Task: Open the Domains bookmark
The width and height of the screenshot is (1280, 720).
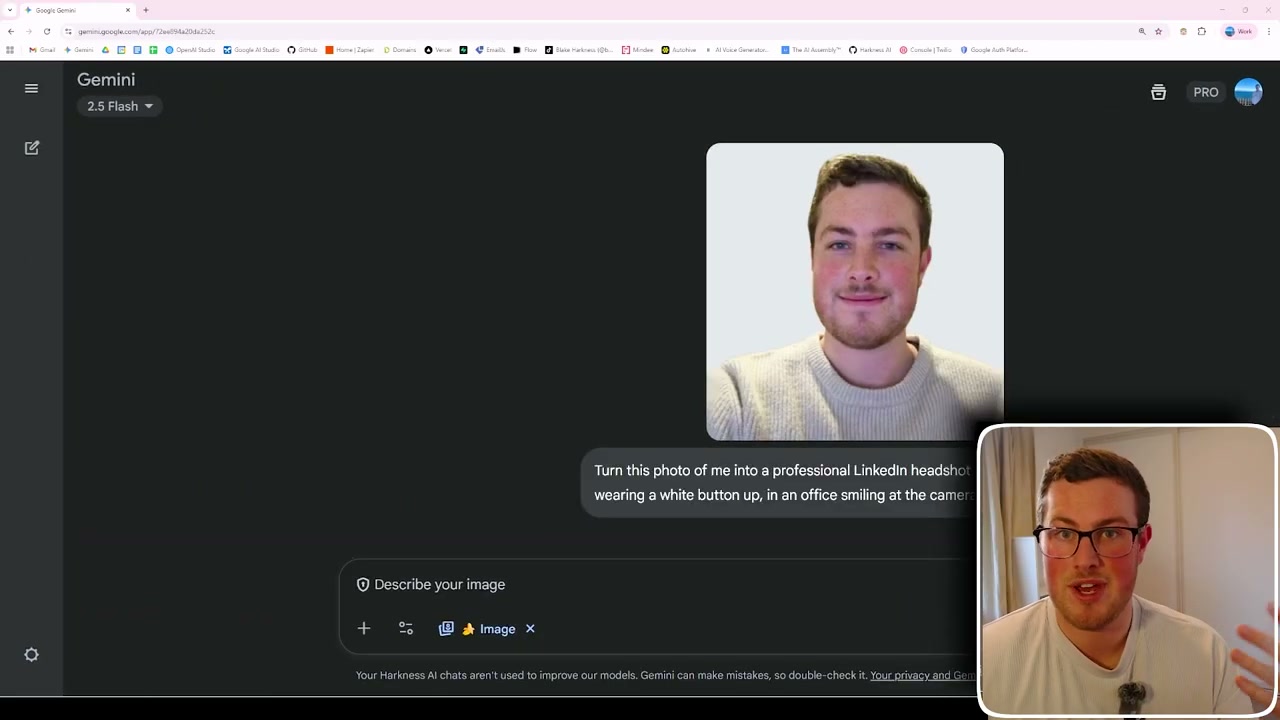Action: [400, 50]
